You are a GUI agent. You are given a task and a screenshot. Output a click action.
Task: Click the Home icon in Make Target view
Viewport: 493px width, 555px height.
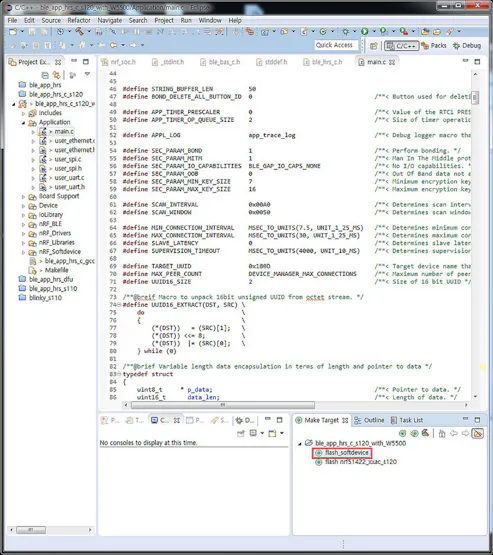442,433
